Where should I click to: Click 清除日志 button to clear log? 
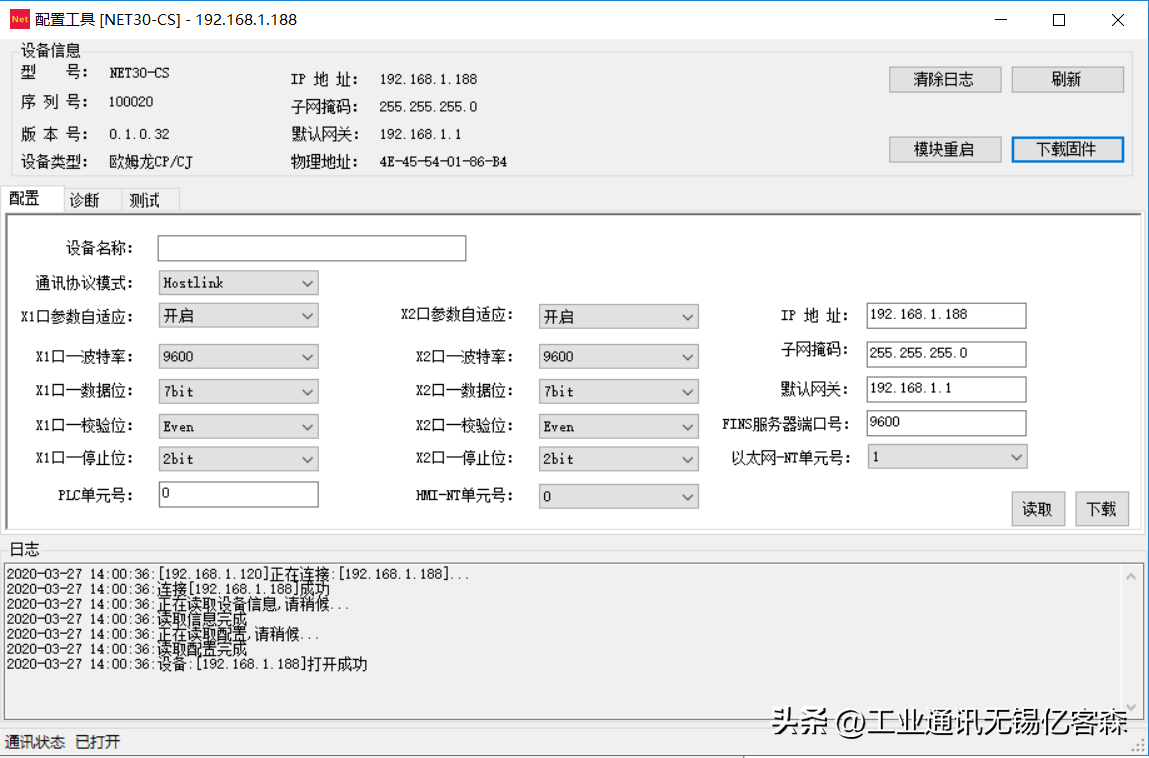(x=943, y=80)
